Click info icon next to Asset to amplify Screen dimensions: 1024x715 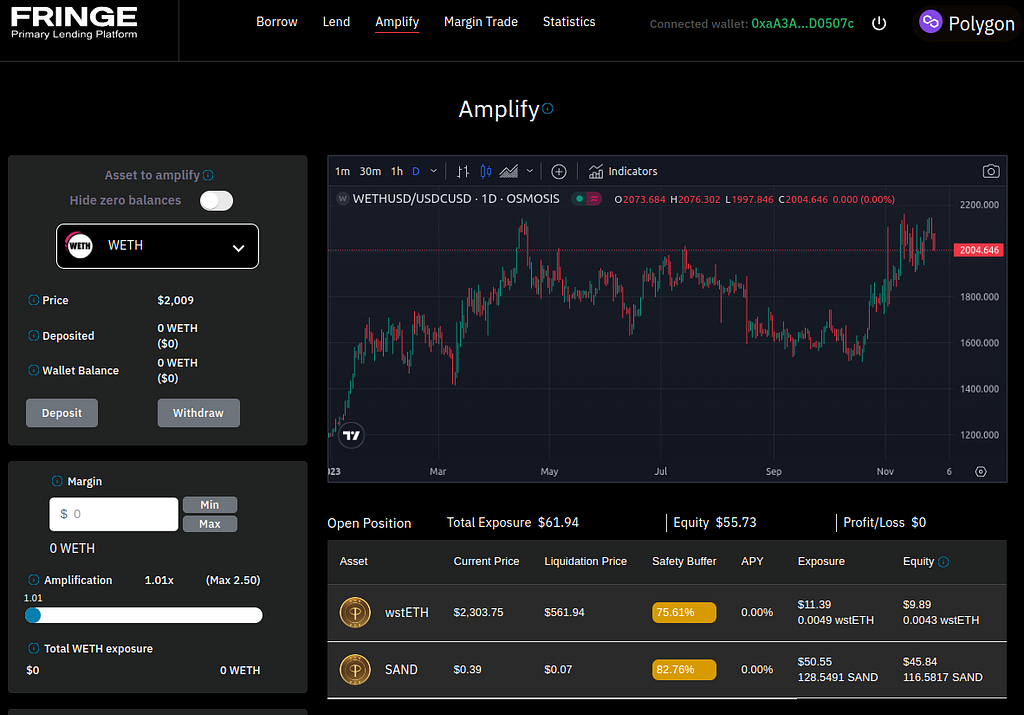(x=208, y=175)
